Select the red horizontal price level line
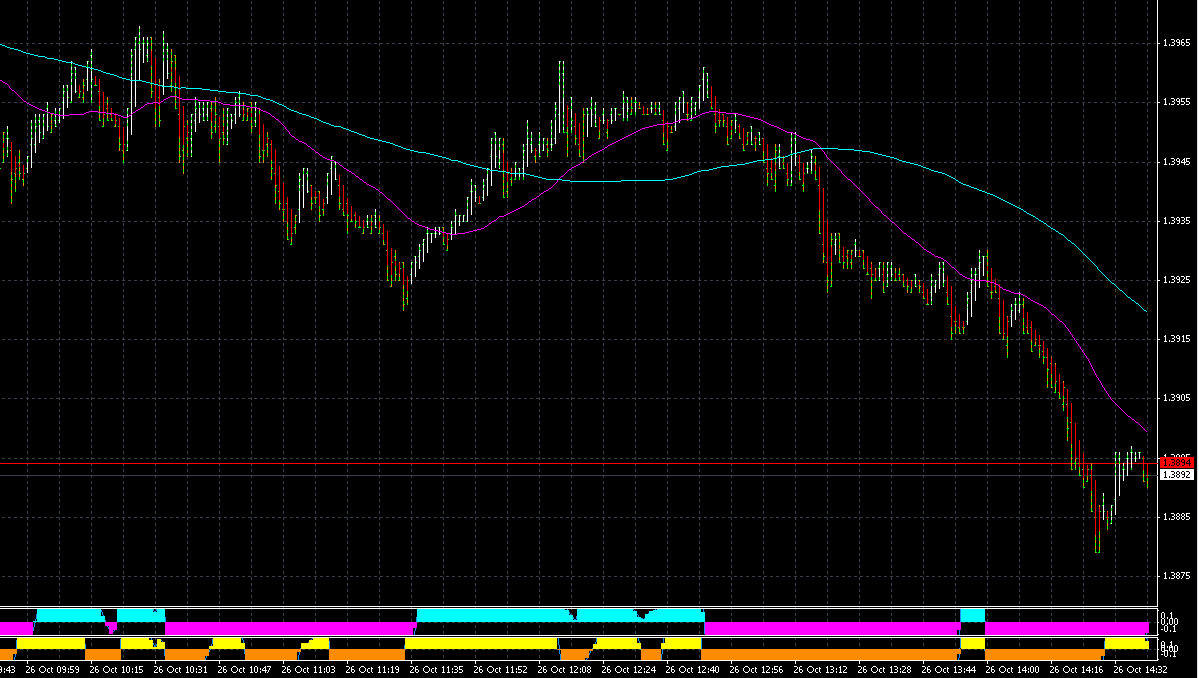The width and height of the screenshot is (1199, 678). 578,463
